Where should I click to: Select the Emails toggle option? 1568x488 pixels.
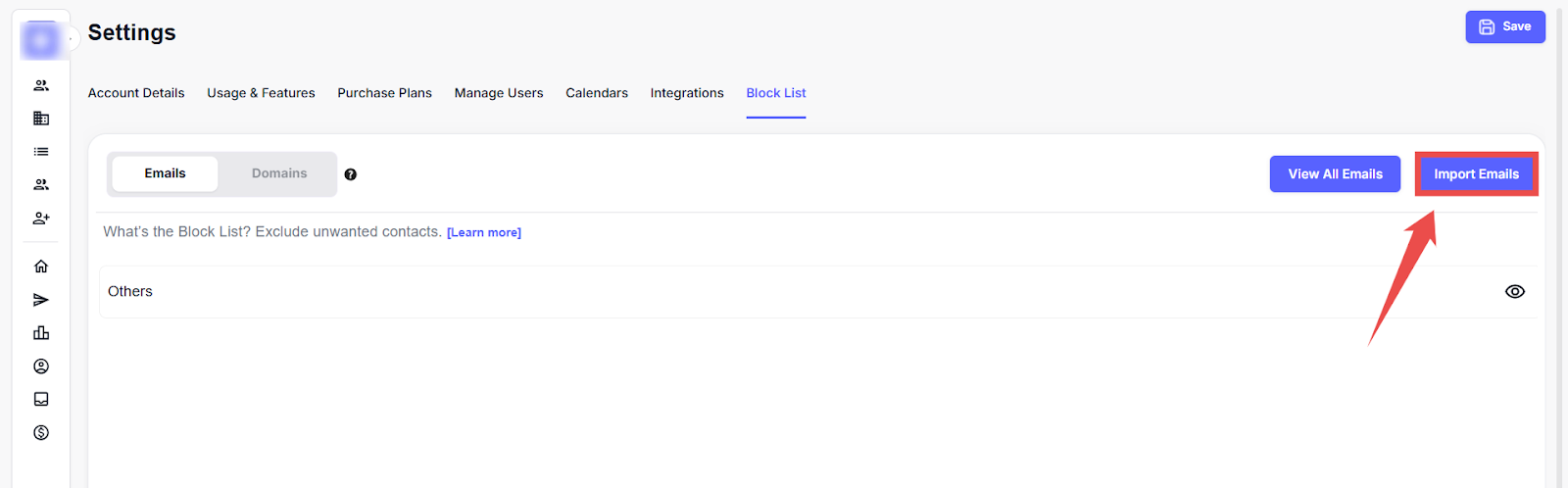click(165, 173)
